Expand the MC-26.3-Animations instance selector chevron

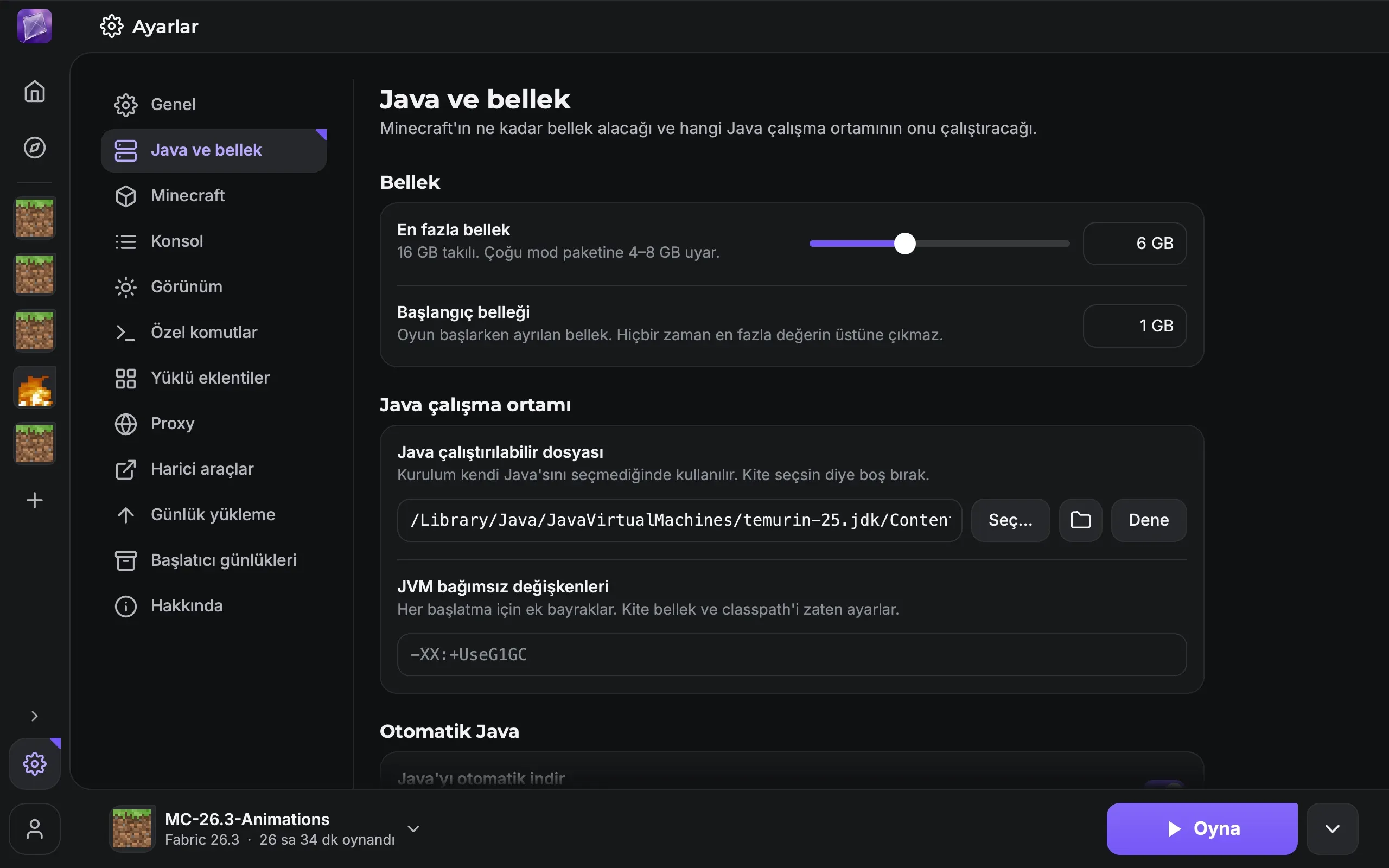413,828
